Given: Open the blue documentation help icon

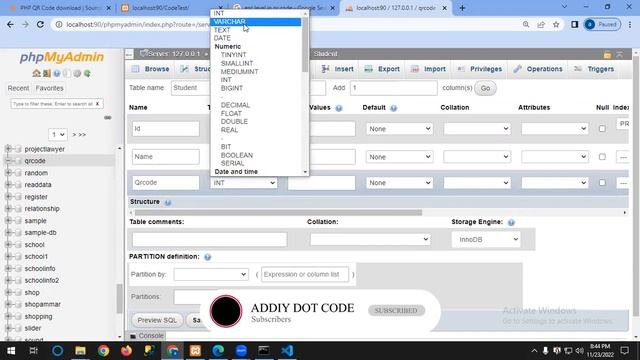Looking at the screenshot, I should 57,73.
